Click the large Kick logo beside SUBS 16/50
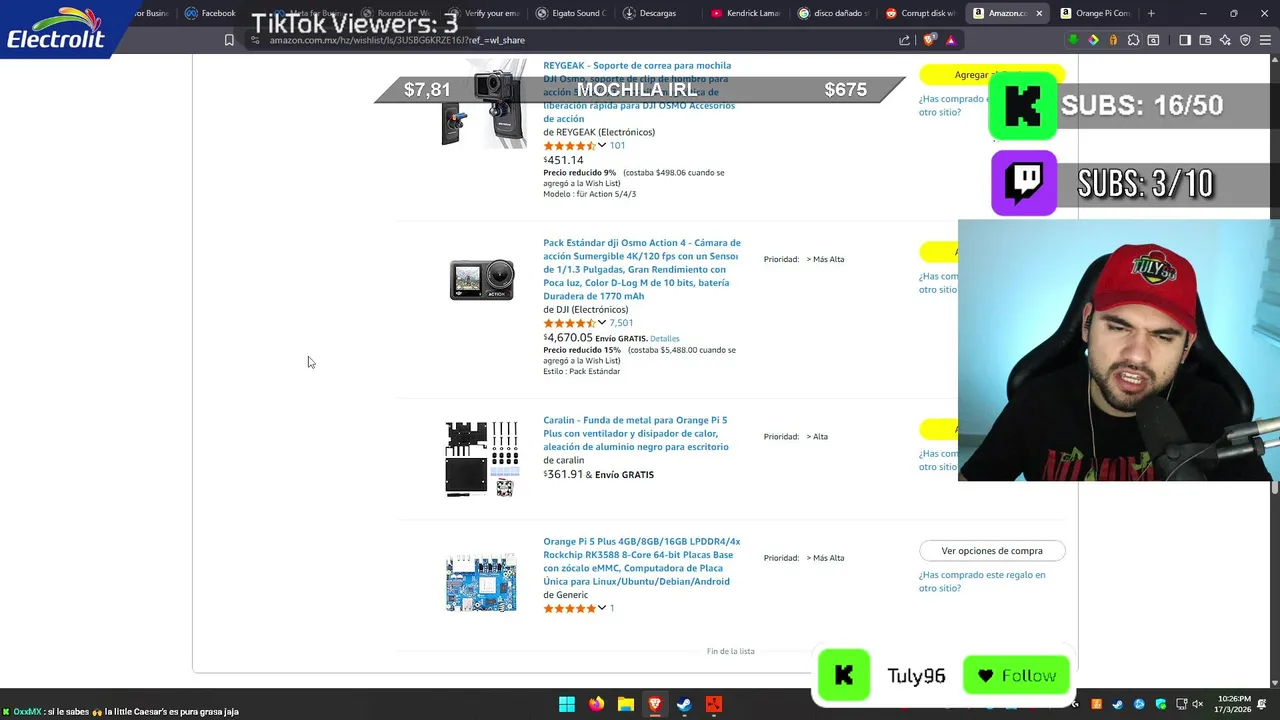Screen dimensions: 1280x720 coord(1023,105)
